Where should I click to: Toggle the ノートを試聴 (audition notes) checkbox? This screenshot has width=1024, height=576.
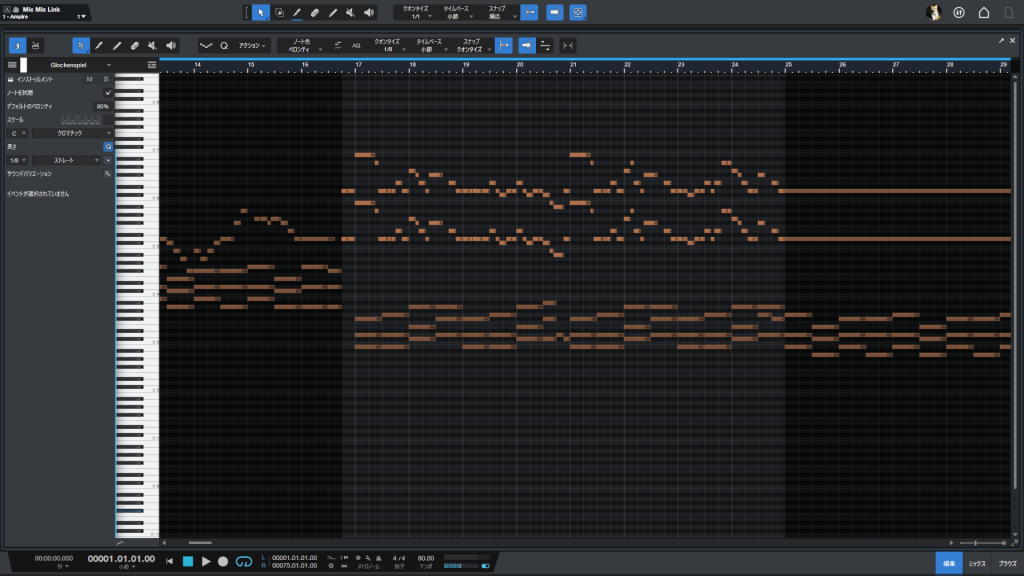[x=108, y=92]
